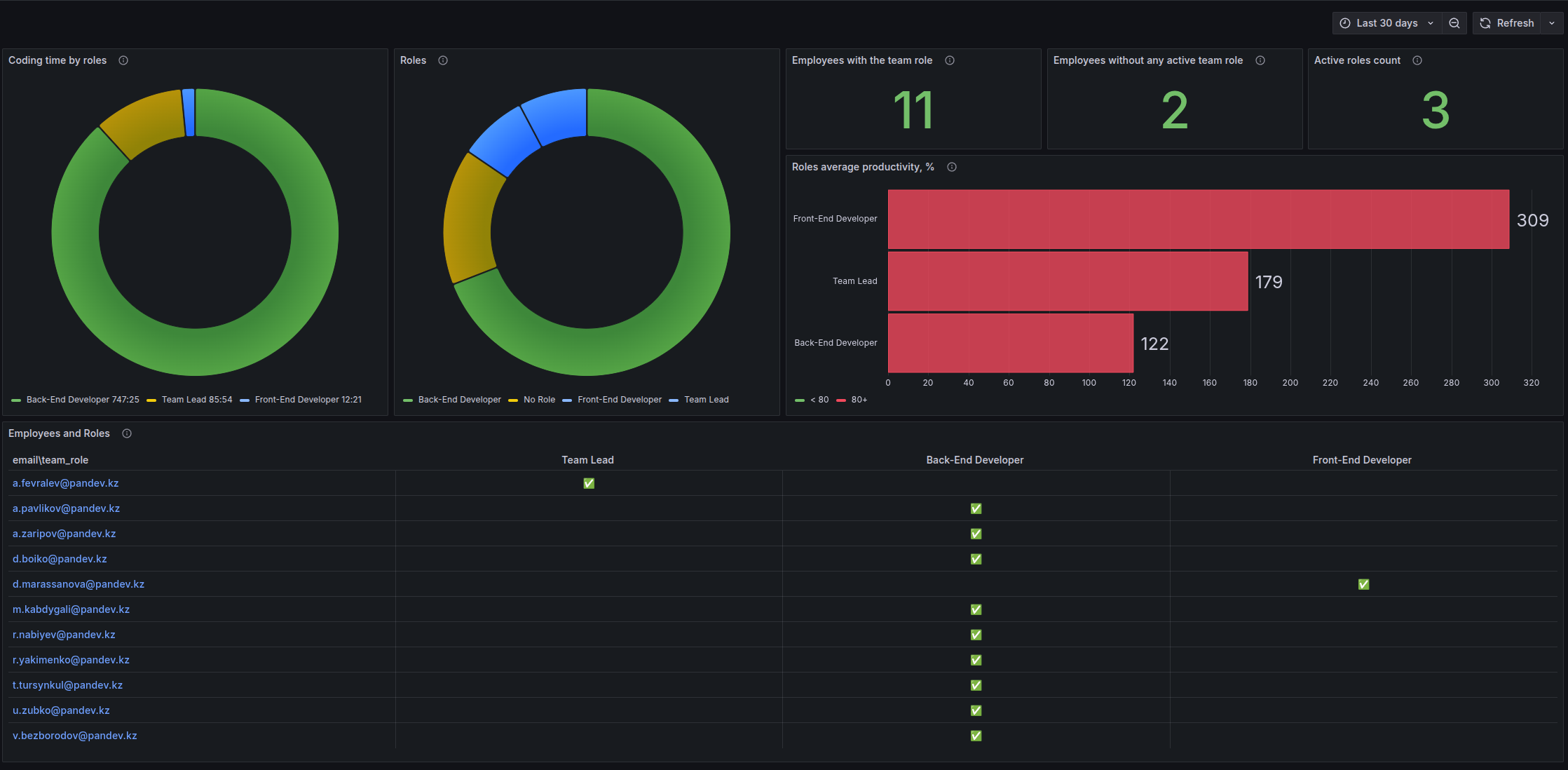This screenshot has height=770, width=1568.
Task: Click the Active roles count value 3
Action: pyautogui.click(x=1436, y=110)
